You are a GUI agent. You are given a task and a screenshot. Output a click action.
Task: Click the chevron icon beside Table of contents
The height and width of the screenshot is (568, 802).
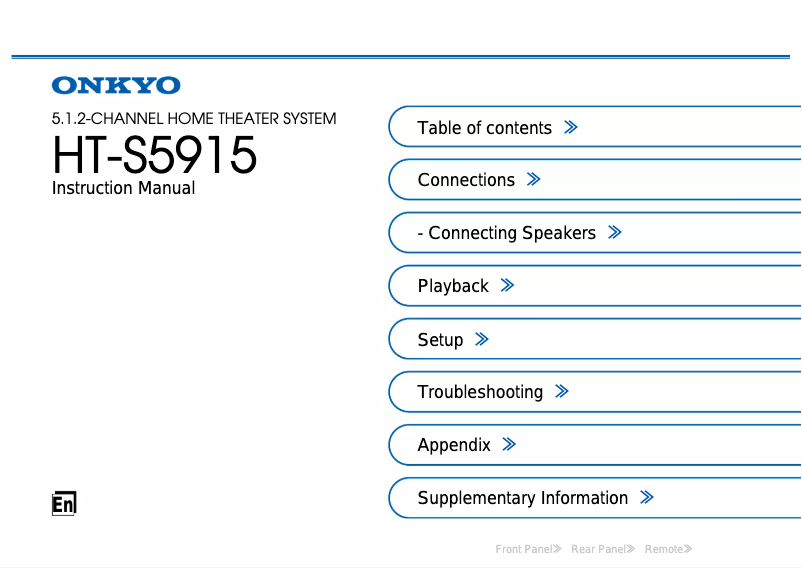coord(571,128)
